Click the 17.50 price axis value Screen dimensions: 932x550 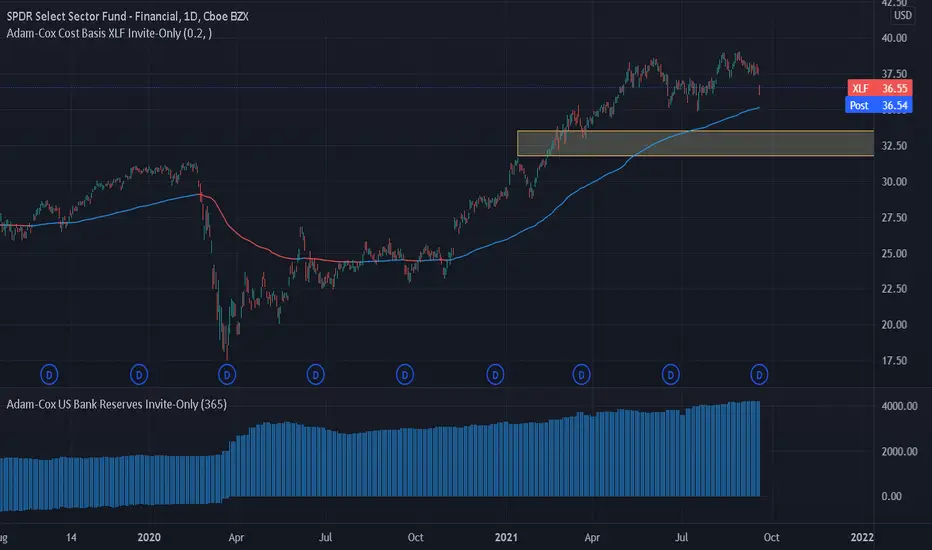pyautogui.click(x=894, y=360)
